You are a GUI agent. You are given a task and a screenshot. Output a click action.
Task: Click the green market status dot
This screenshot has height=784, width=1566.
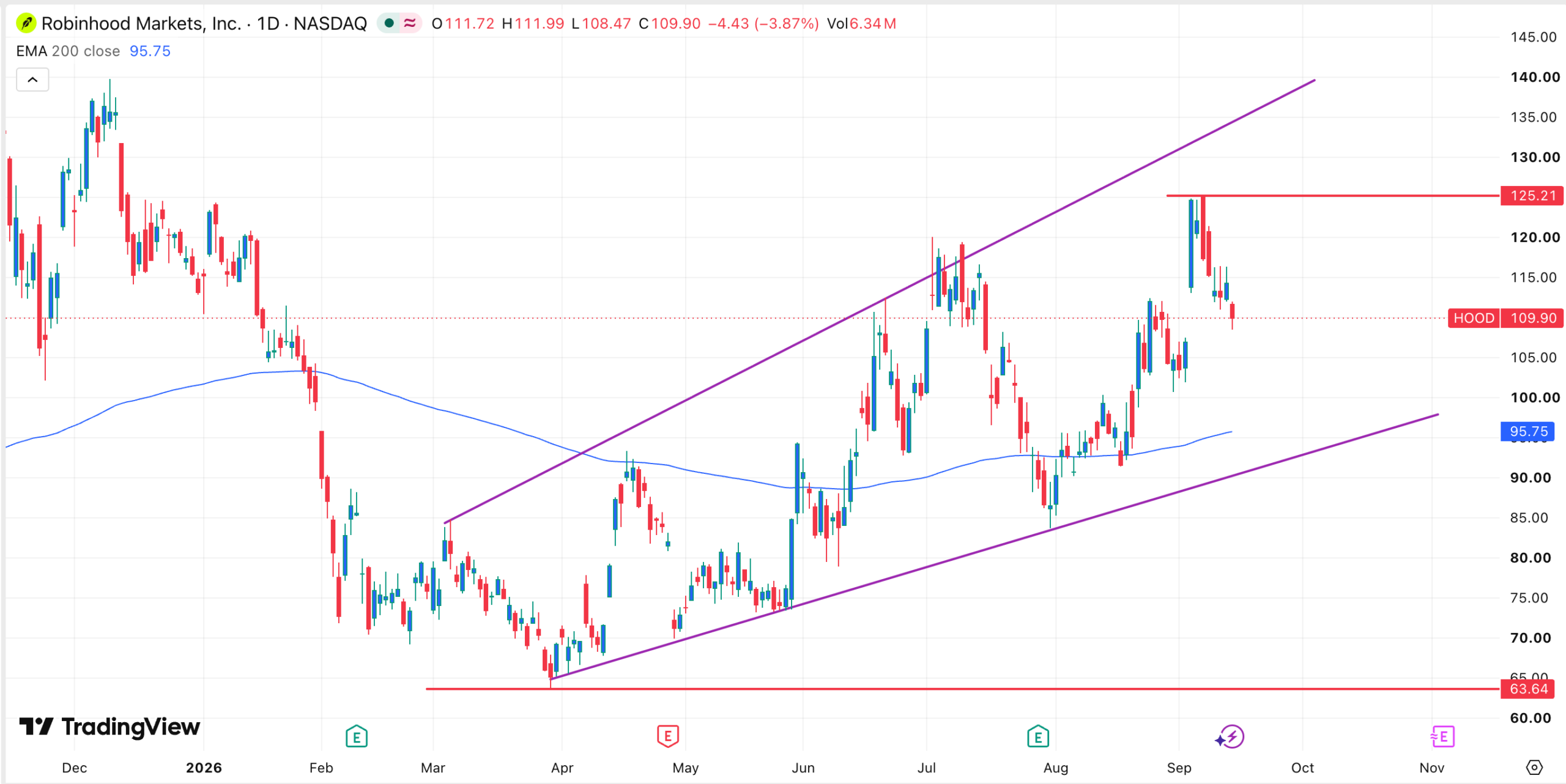tap(389, 23)
